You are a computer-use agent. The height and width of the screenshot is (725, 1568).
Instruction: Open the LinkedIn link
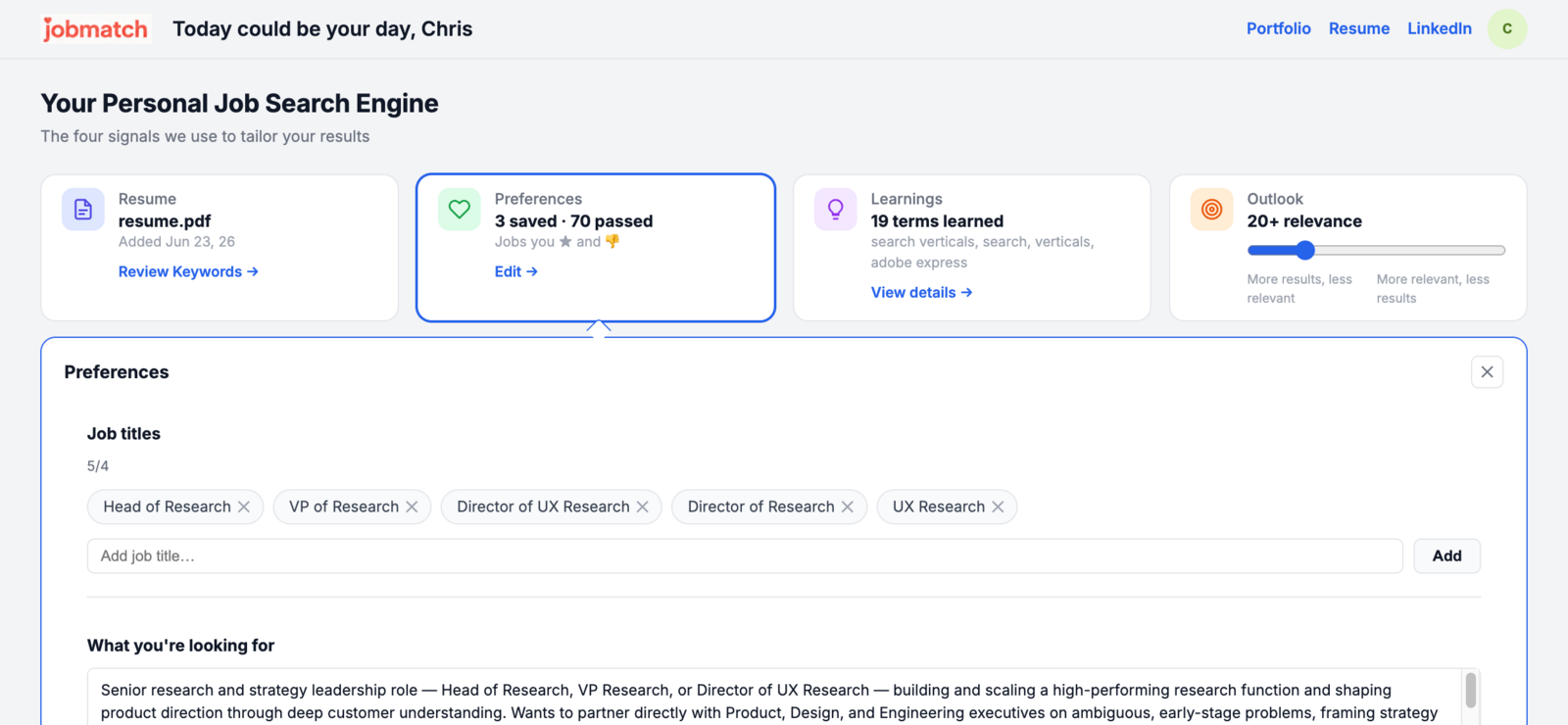click(x=1439, y=28)
